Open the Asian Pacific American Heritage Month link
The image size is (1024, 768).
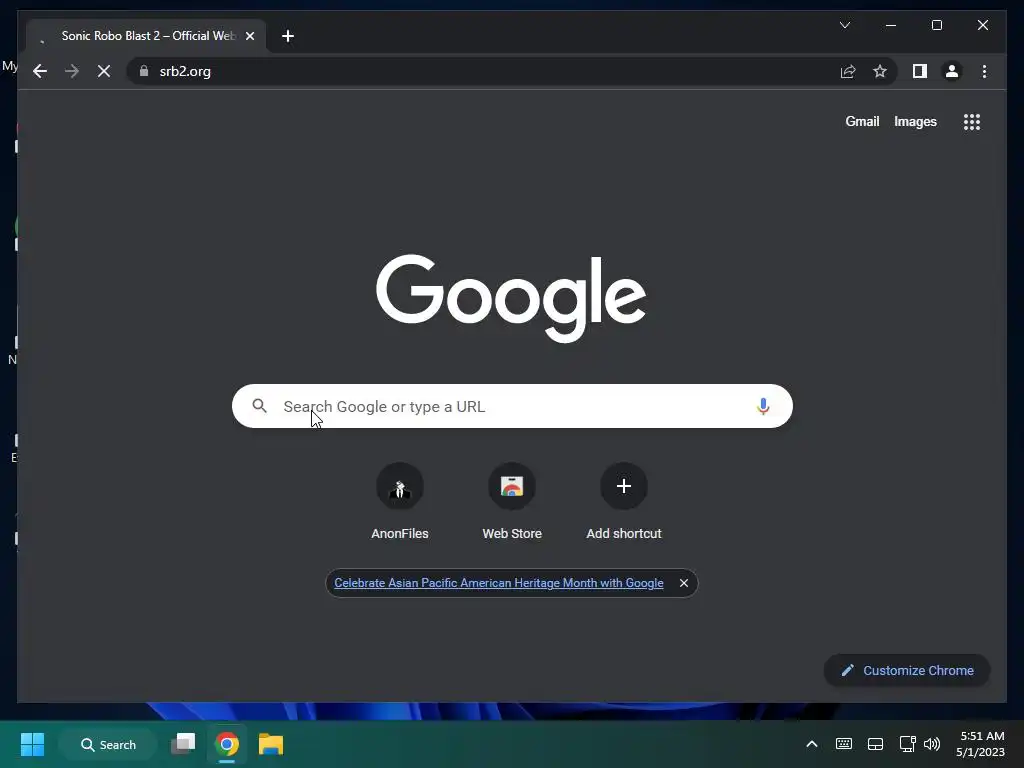(x=498, y=583)
